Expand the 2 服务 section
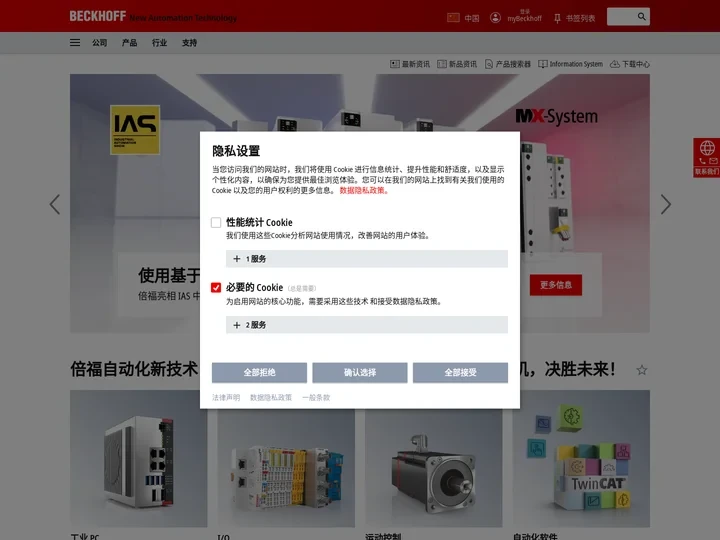 point(366,325)
